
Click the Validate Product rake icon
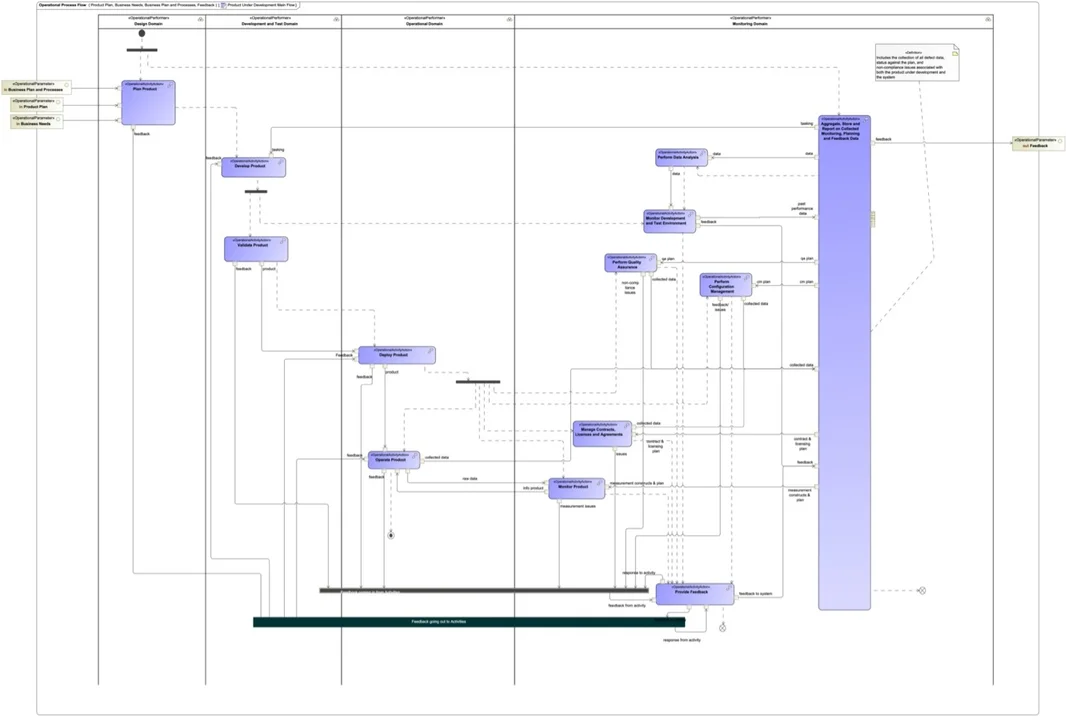click(x=283, y=242)
